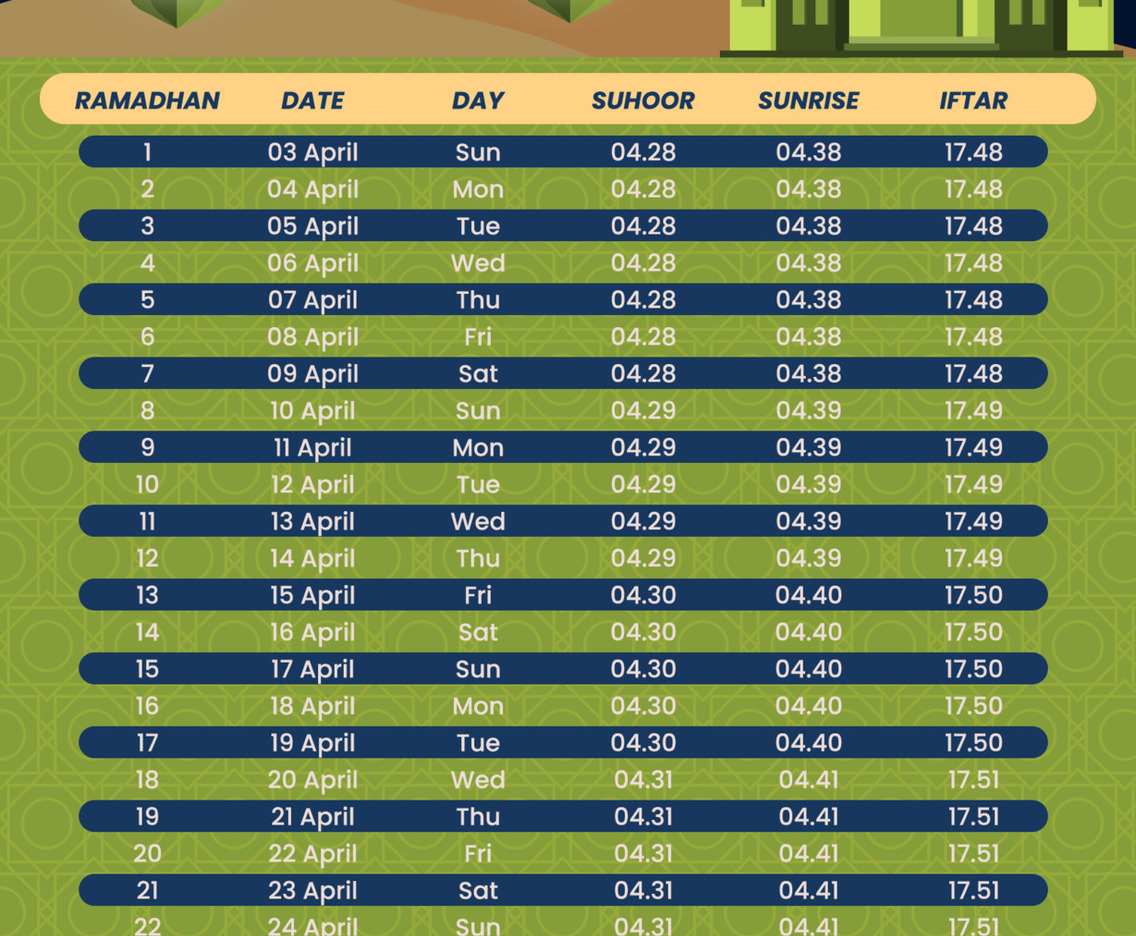Select the date '20 April'
This screenshot has height=936, width=1136.
pyautogui.click(x=312, y=780)
